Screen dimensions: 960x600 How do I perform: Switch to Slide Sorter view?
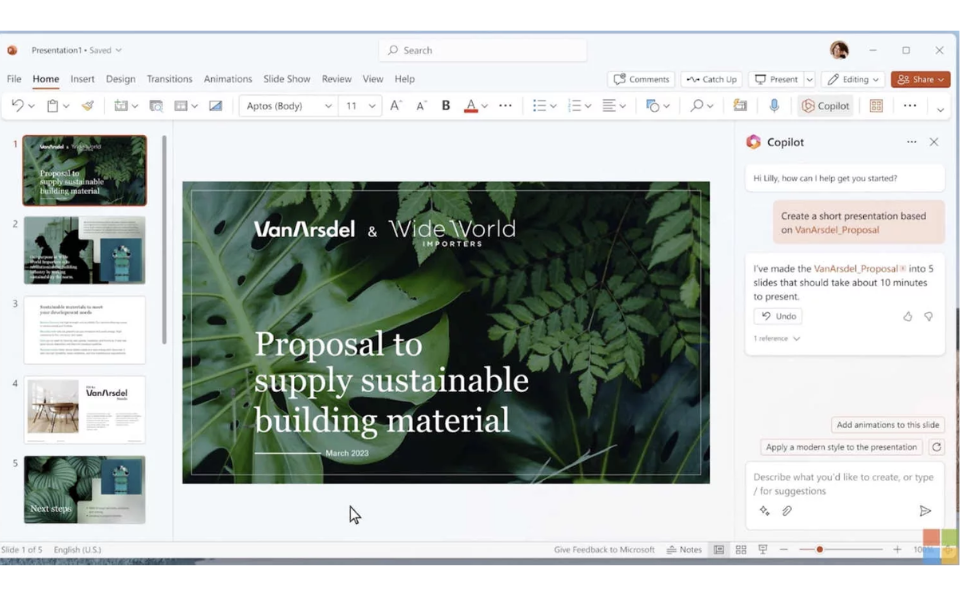point(741,550)
